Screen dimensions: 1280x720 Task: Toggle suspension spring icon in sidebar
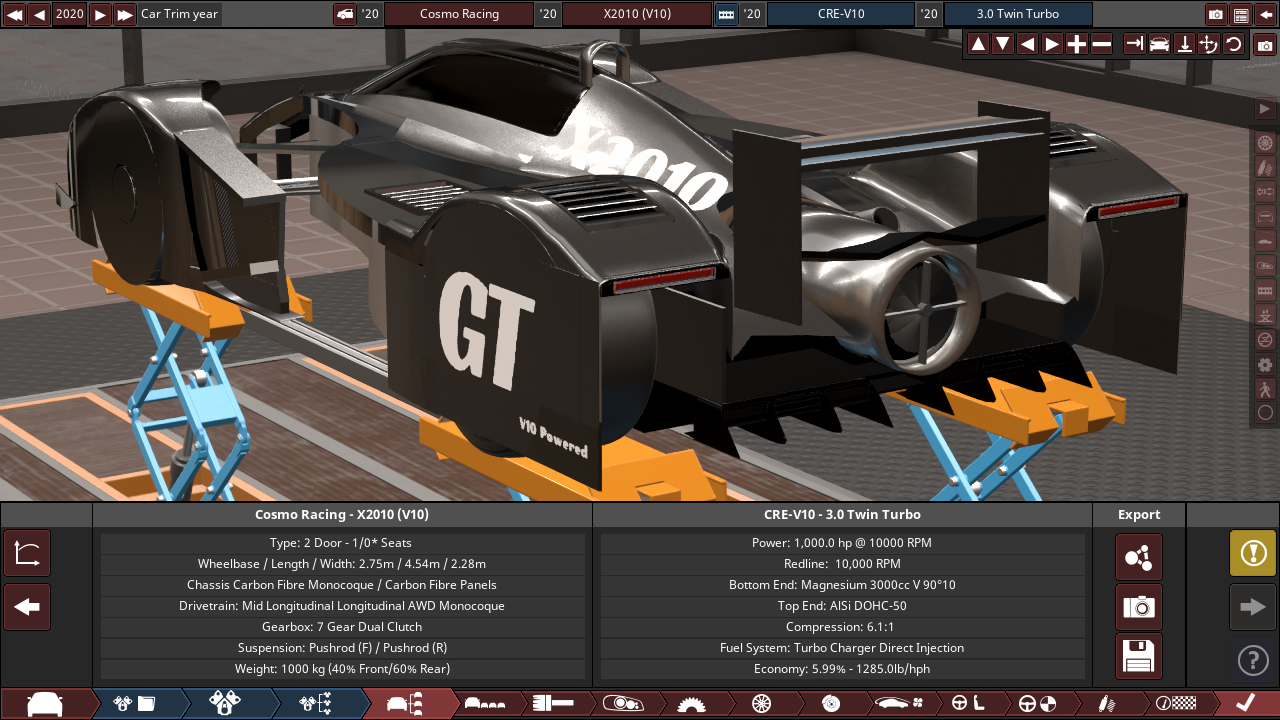(x=1265, y=167)
